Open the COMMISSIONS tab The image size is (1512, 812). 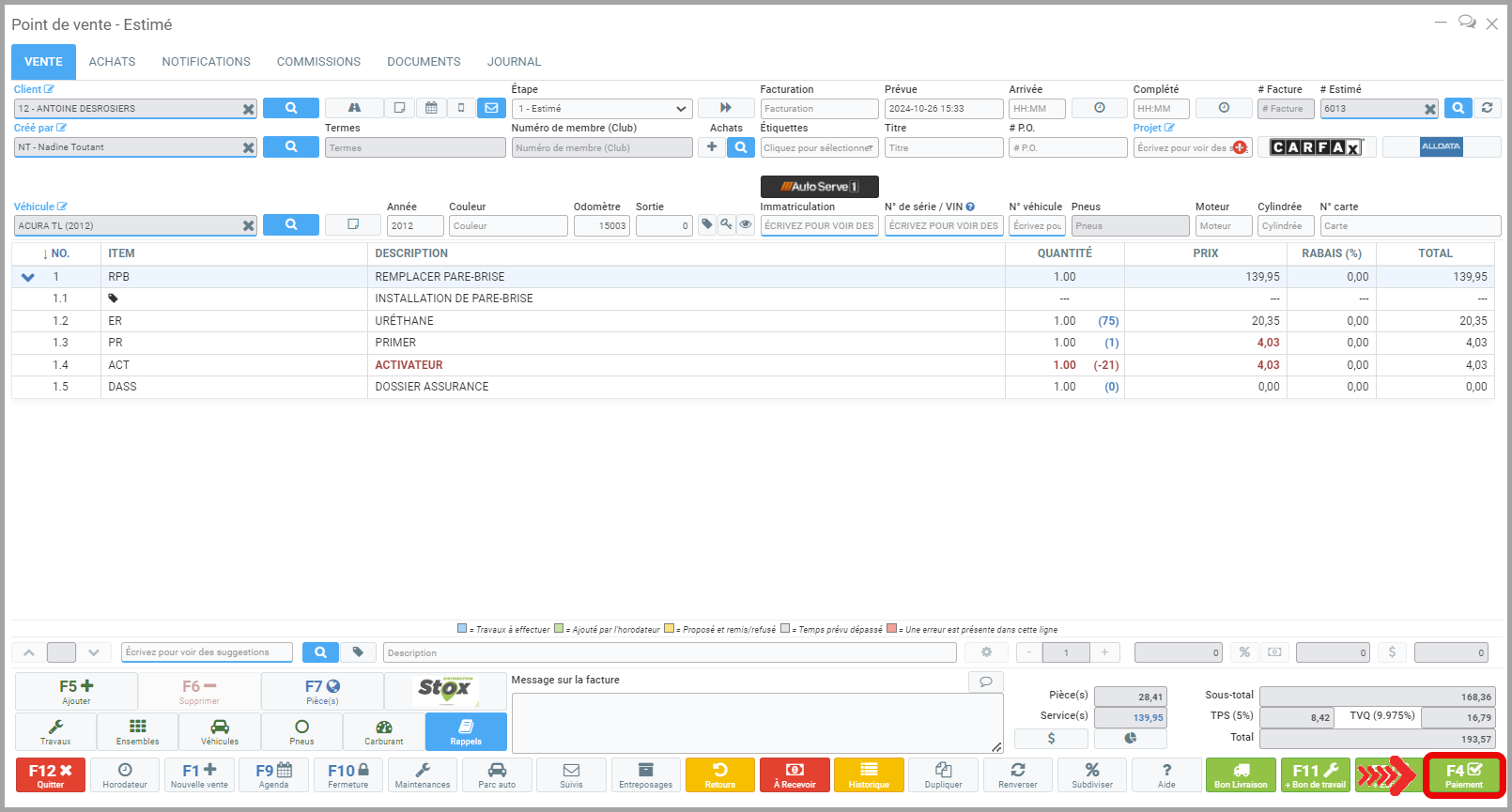pos(318,62)
